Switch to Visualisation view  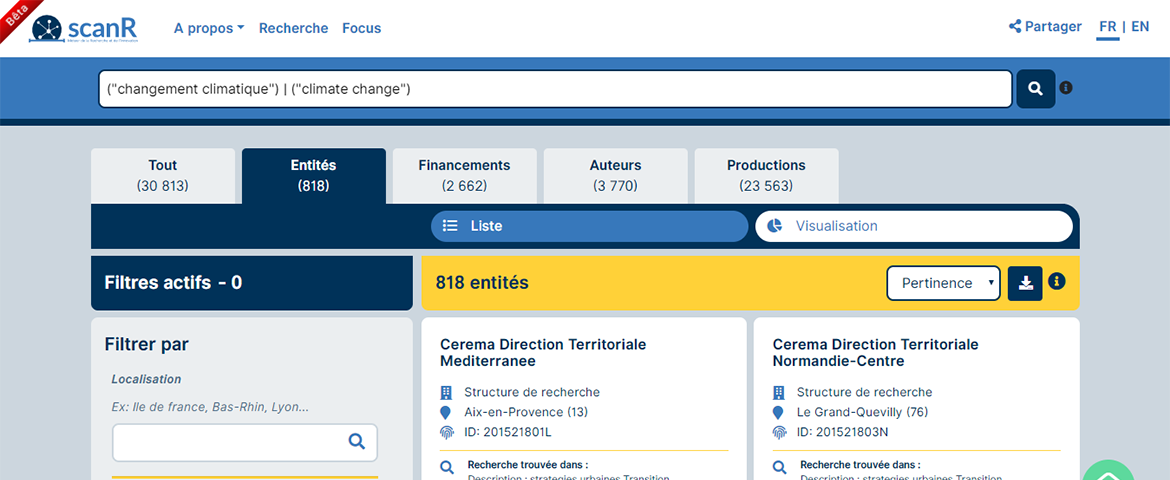click(914, 226)
